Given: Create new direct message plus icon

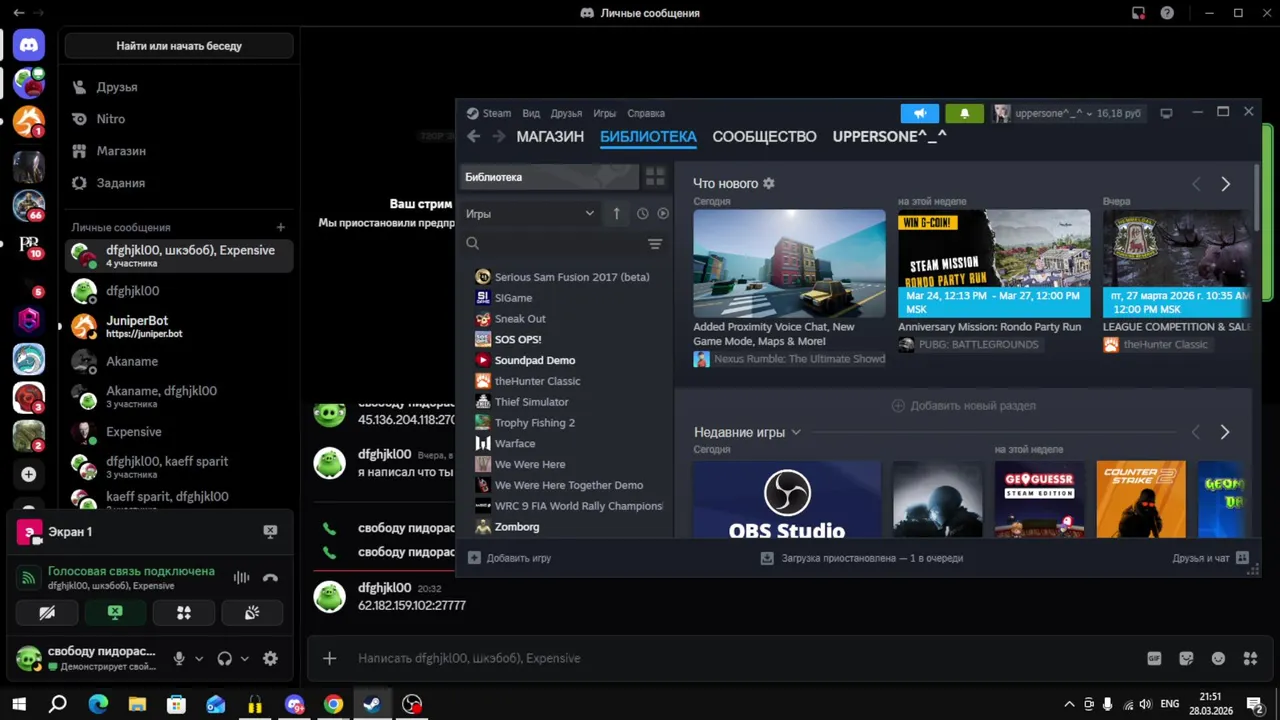Looking at the screenshot, I should (x=281, y=228).
